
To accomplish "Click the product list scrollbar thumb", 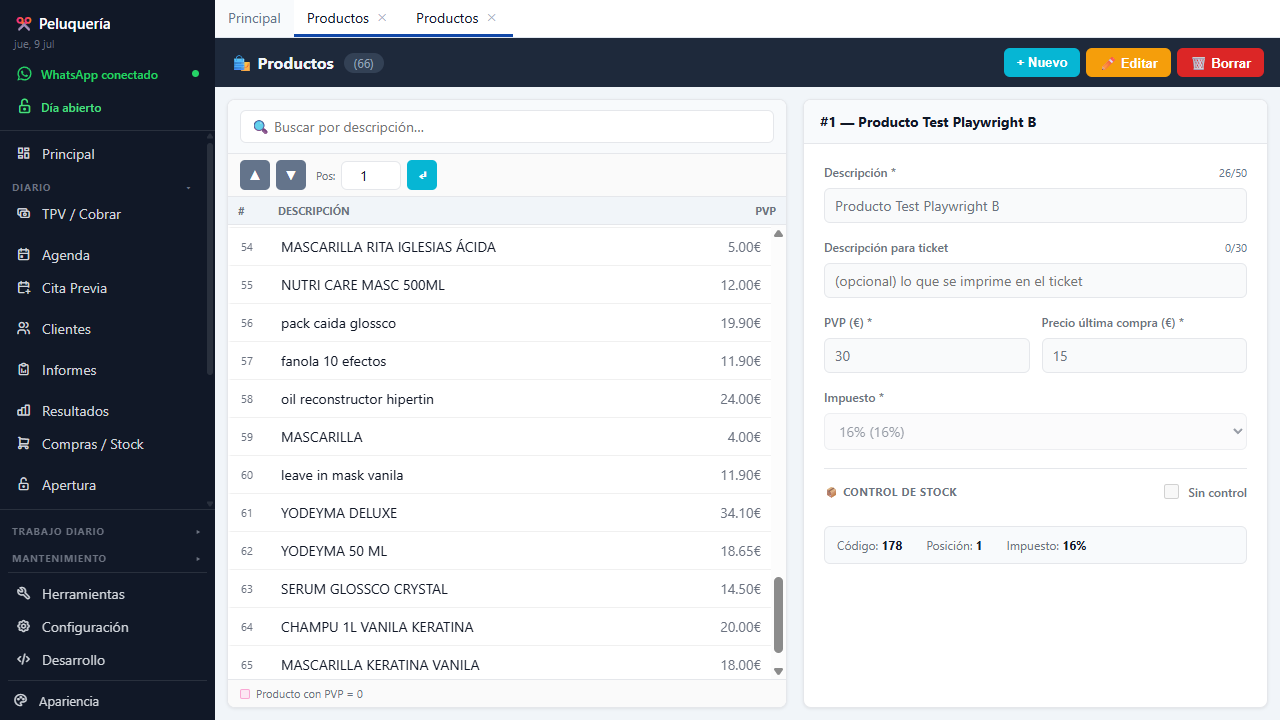I will pos(779,615).
